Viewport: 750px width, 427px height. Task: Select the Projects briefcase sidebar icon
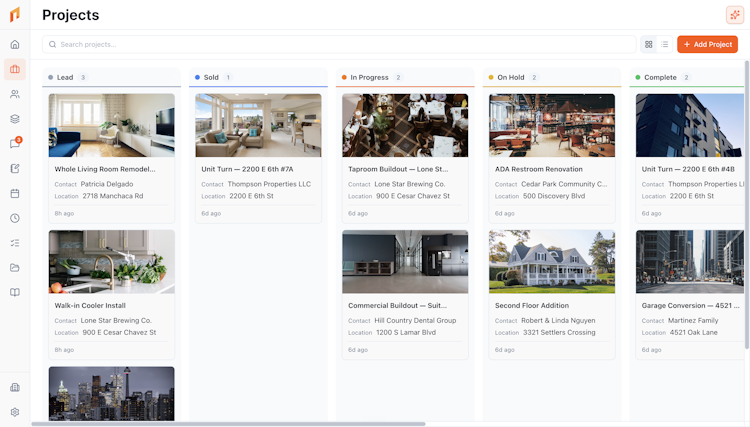click(x=15, y=69)
